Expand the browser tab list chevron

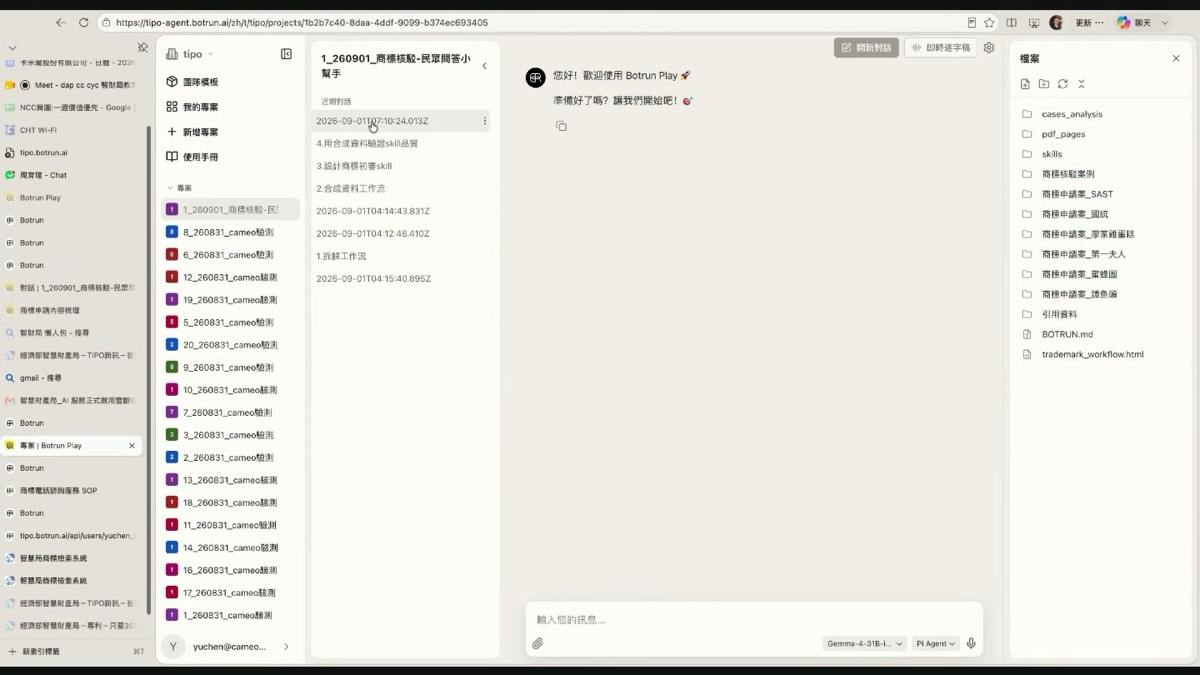point(12,47)
